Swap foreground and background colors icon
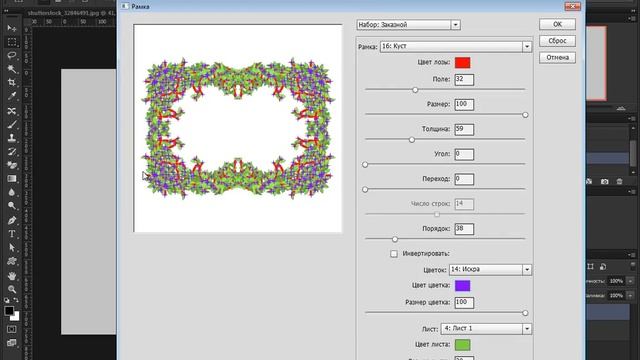 coord(16,300)
